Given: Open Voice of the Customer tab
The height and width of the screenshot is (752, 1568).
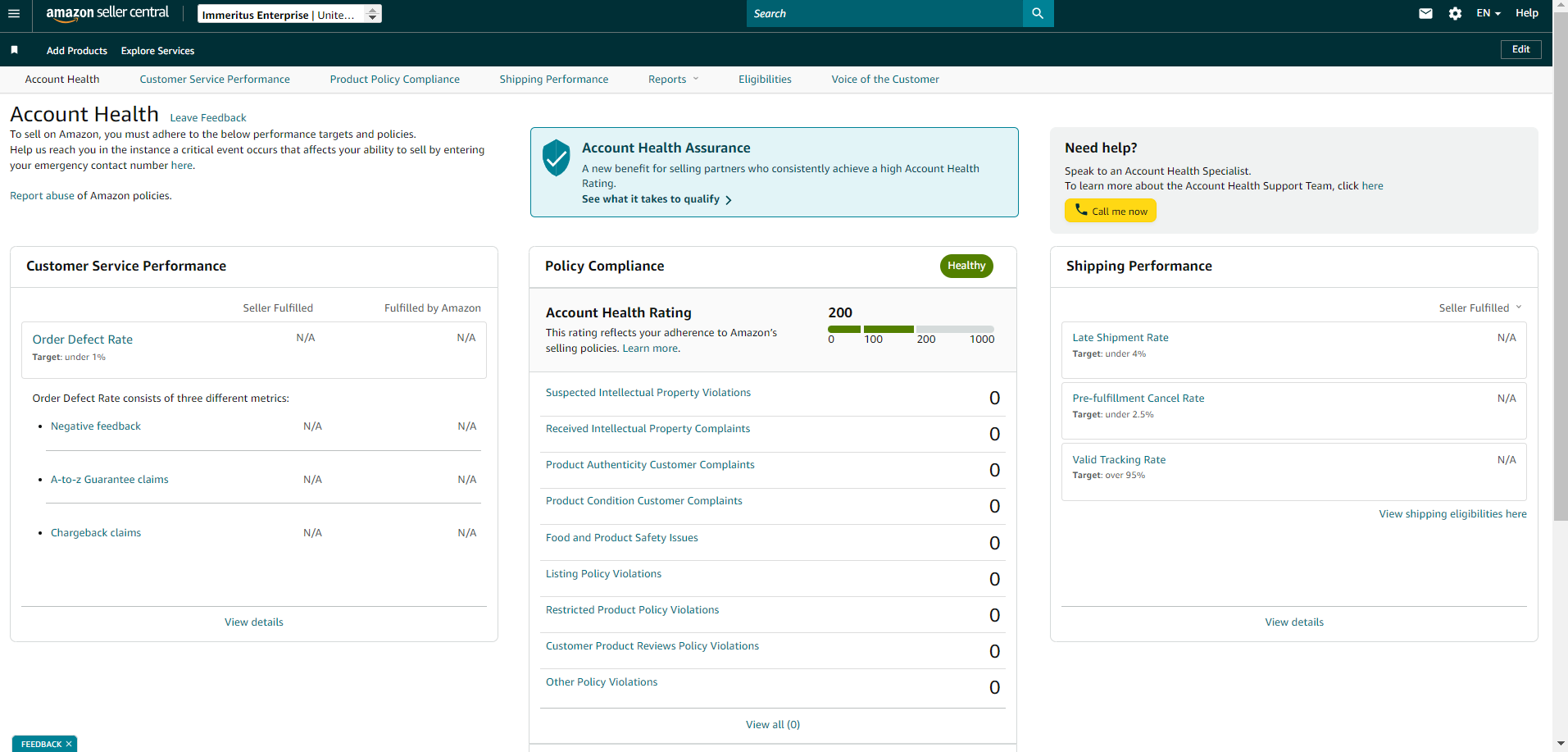Looking at the screenshot, I should coord(885,80).
